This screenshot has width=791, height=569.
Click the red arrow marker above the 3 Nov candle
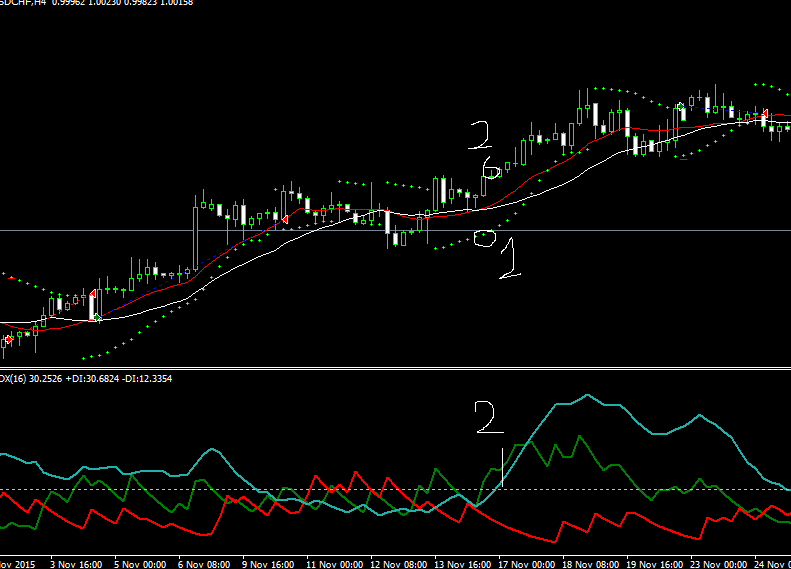(93, 293)
